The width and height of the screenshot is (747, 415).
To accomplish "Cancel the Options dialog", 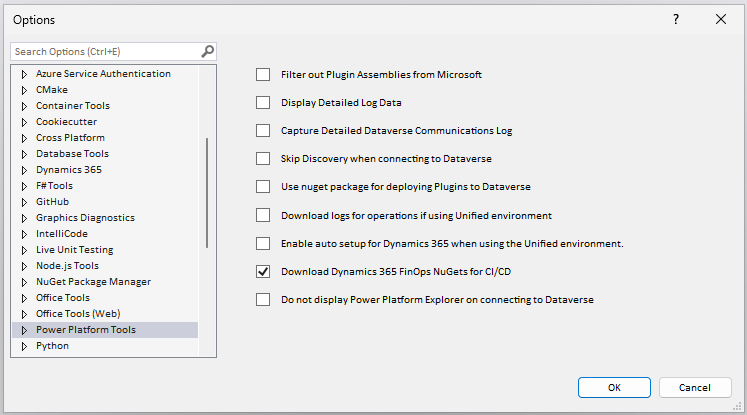I will point(695,387).
